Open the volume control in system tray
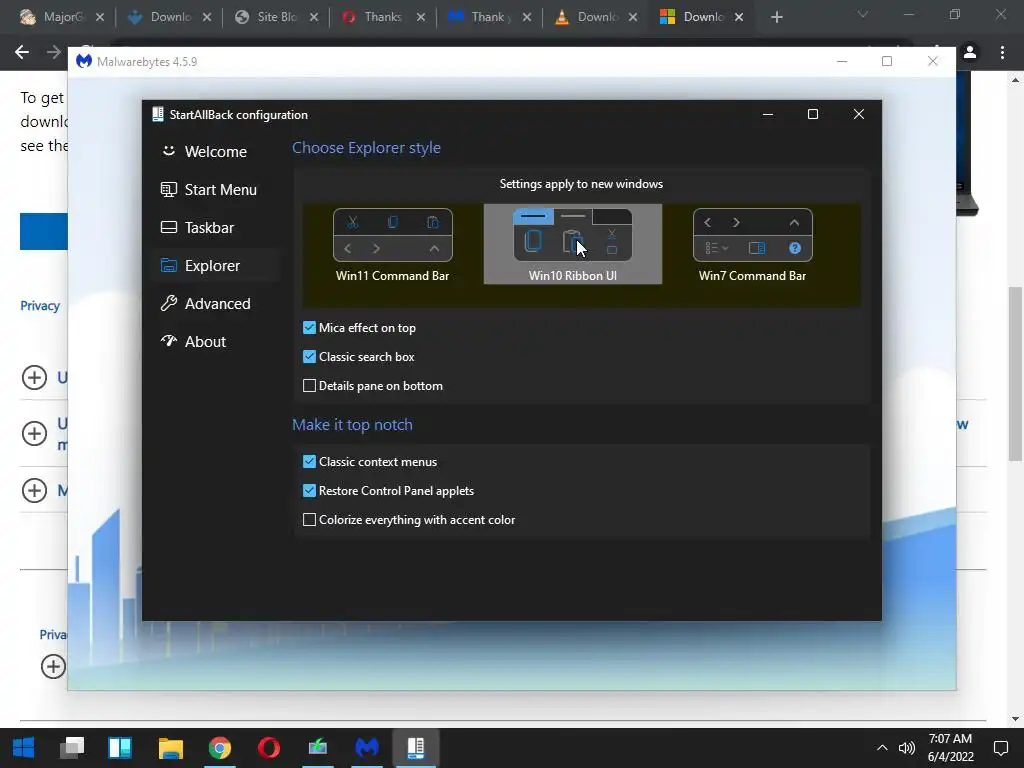This screenshot has width=1024, height=768. point(906,748)
